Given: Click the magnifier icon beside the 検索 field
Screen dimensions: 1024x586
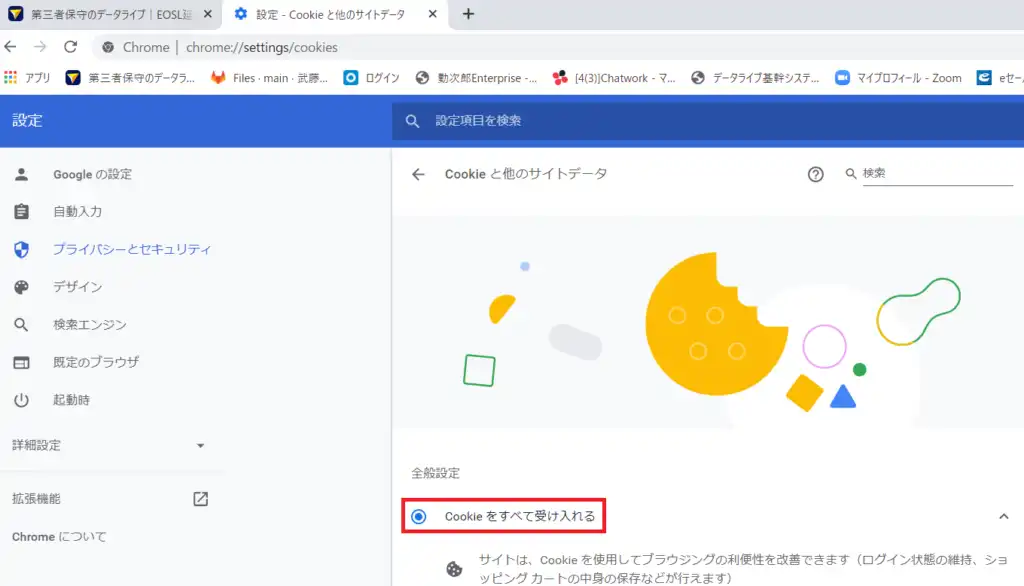Looking at the screenshot, I should pyautogui.click(x=850, y=174).
